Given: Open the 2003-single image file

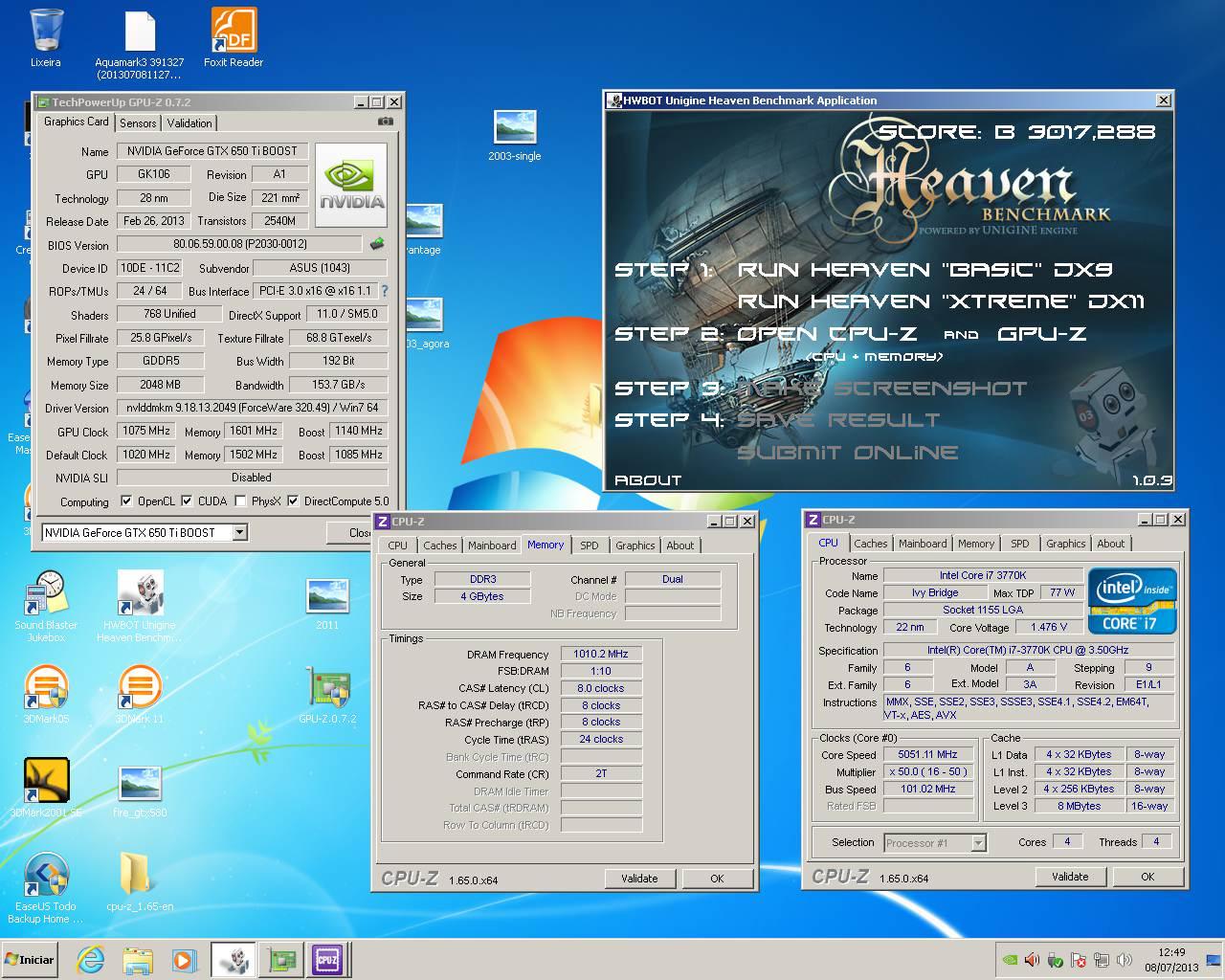Looking at the screenshot, I should click(515, 135).
